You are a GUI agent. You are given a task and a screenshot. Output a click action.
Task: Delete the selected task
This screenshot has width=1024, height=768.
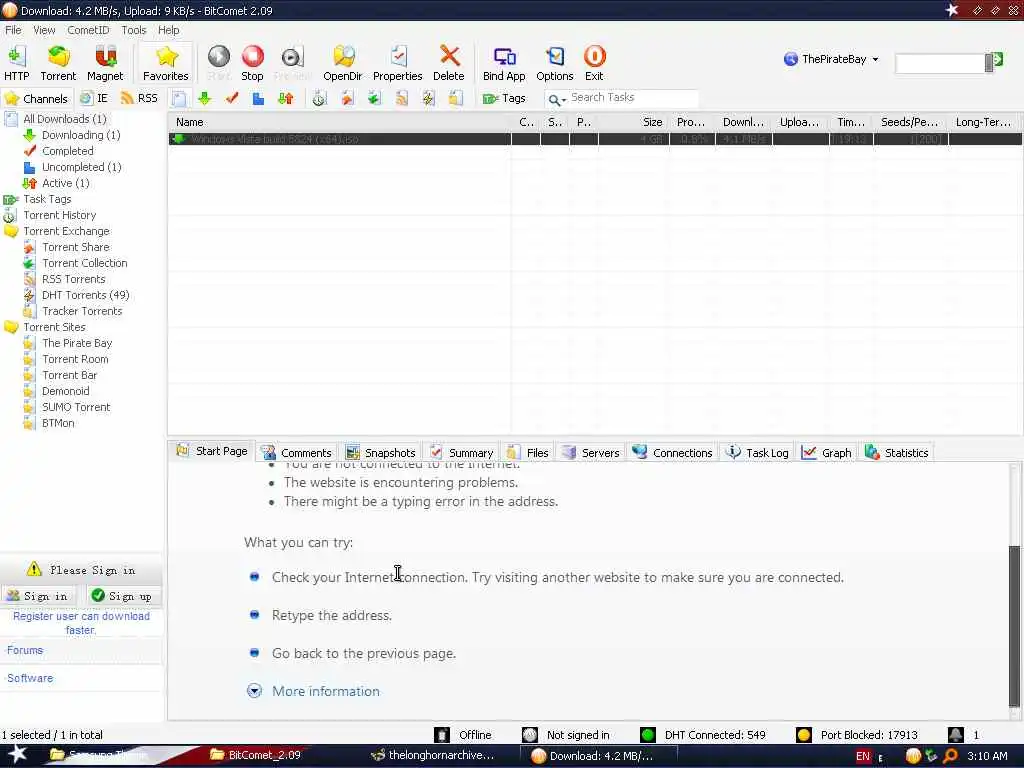449,63
